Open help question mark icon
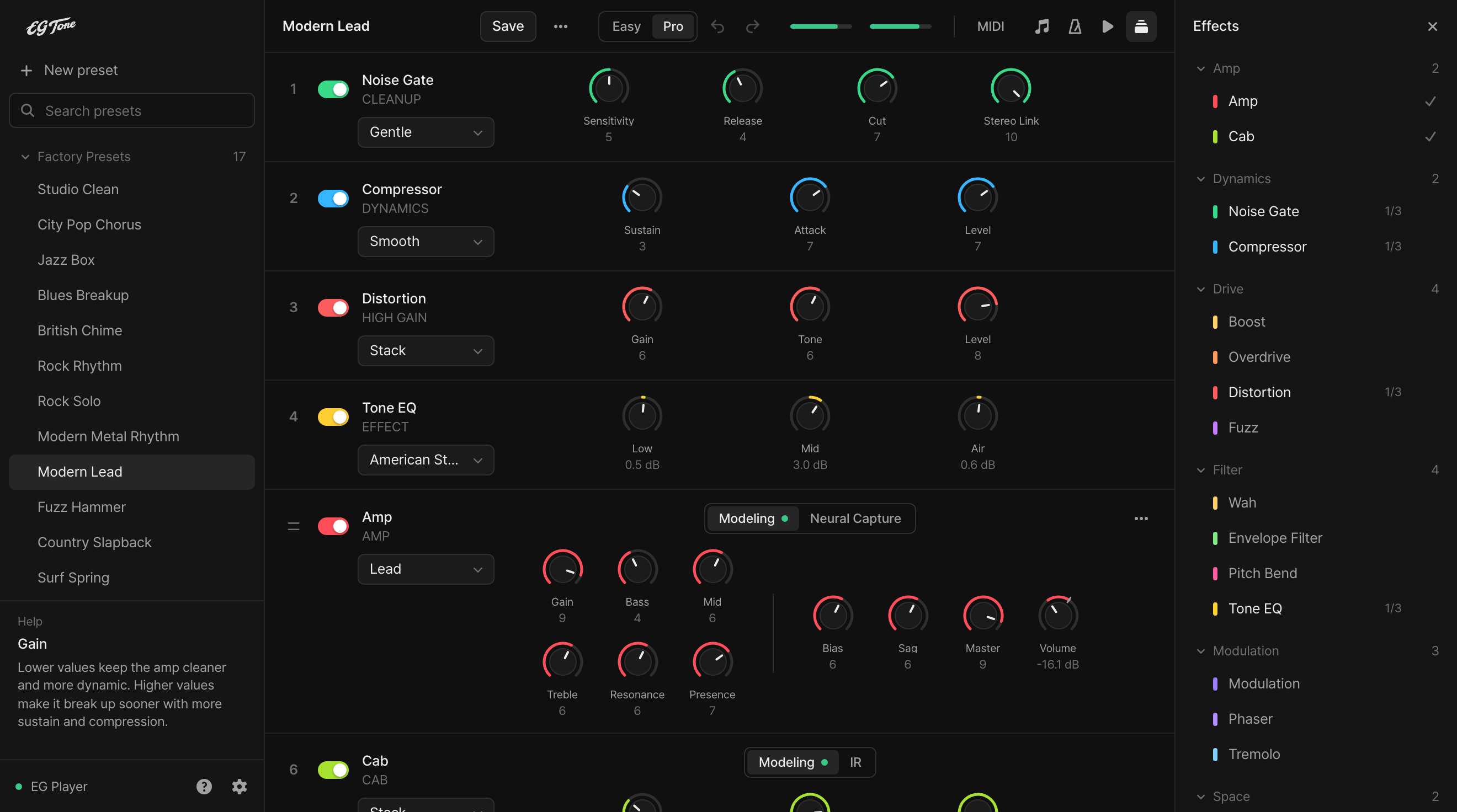 coord(204,787)
